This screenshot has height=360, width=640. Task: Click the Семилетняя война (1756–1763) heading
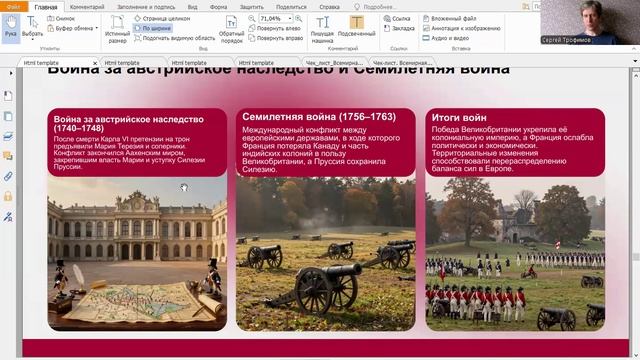click(x=319, y=117)
